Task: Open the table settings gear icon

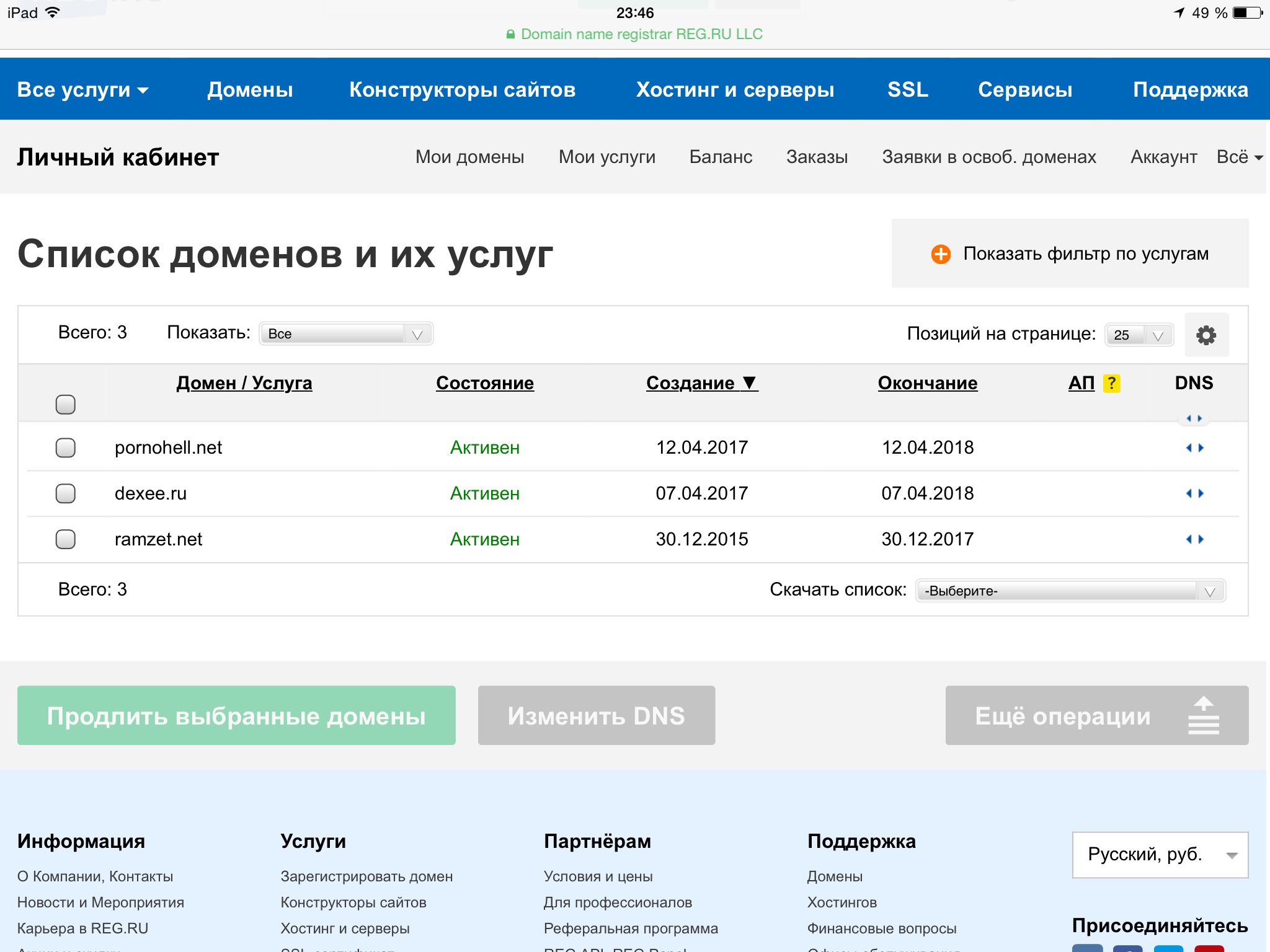Action: (1206, 335)
